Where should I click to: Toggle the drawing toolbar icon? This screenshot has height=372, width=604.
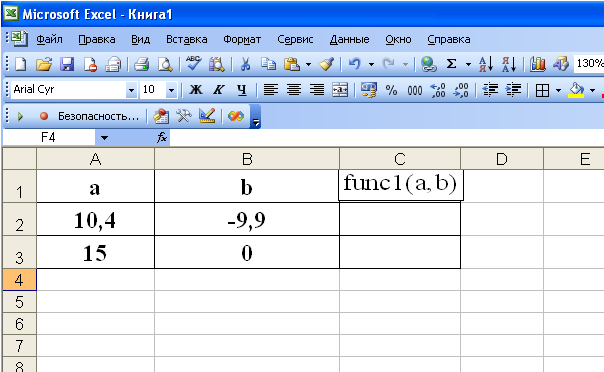coord(561,64)
